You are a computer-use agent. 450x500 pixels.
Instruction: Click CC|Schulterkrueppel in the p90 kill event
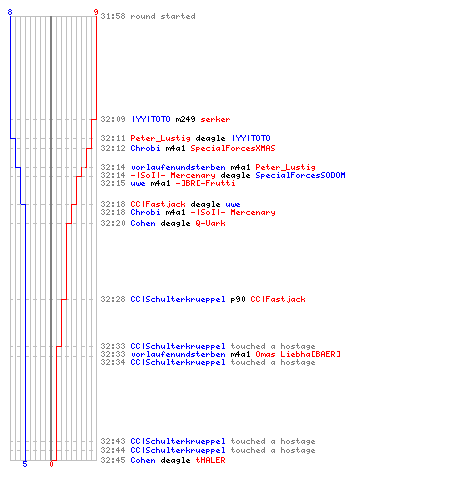click(178, 299)
